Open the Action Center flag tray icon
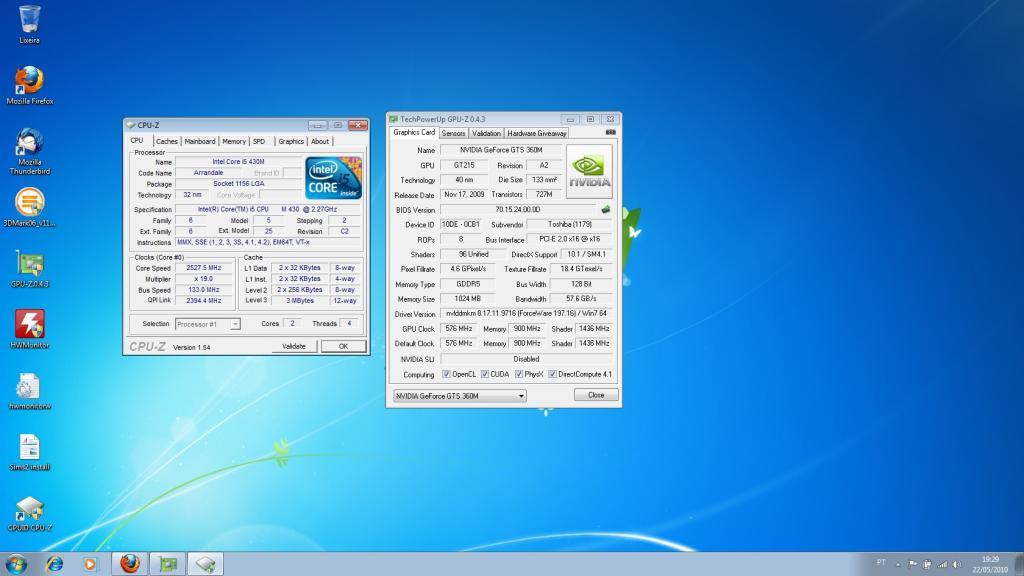Screen dimensions: 1024x576 (x=912, y=564)
